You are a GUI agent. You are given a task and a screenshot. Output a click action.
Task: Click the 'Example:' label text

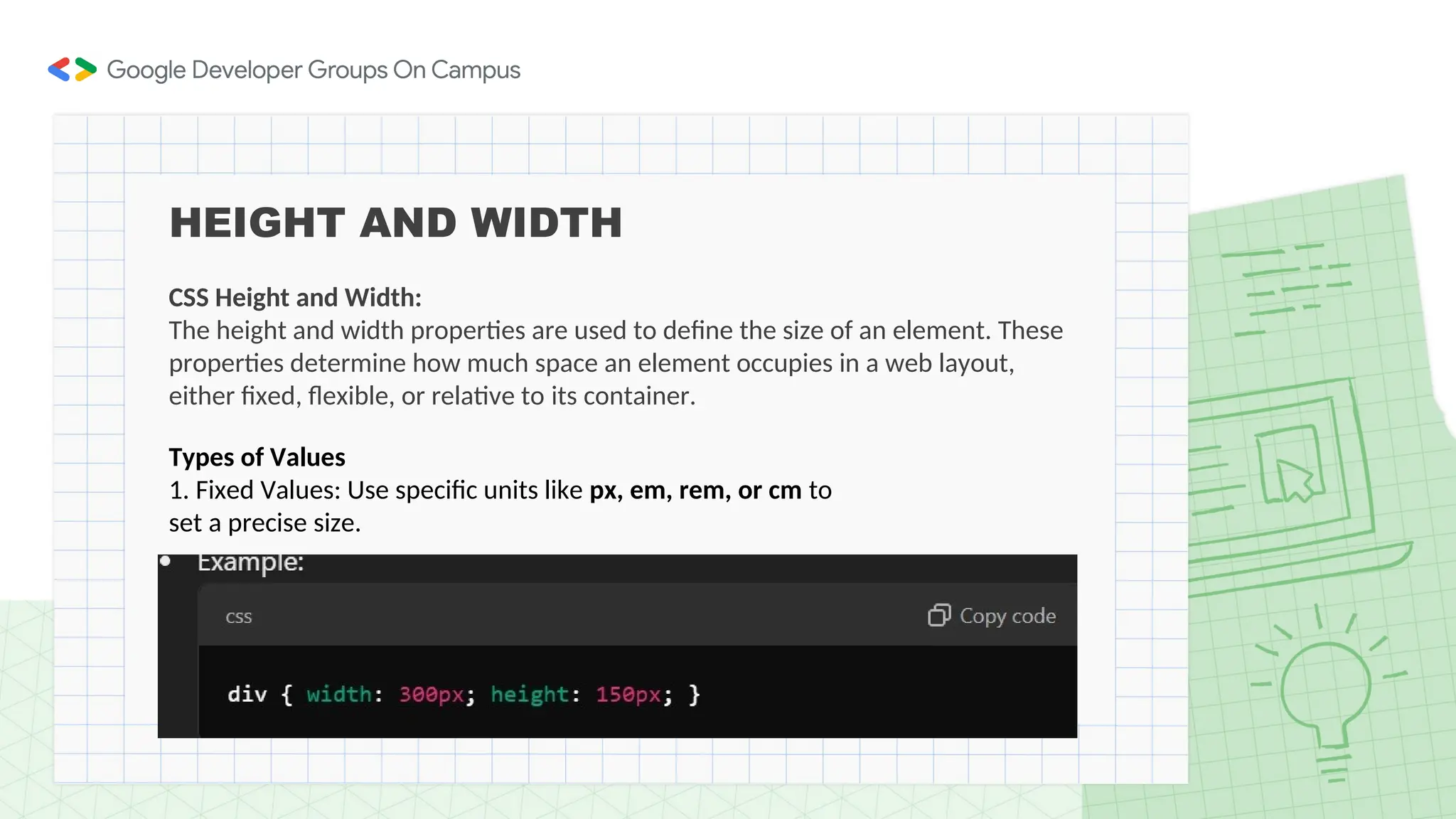click(x=250, y=562)
